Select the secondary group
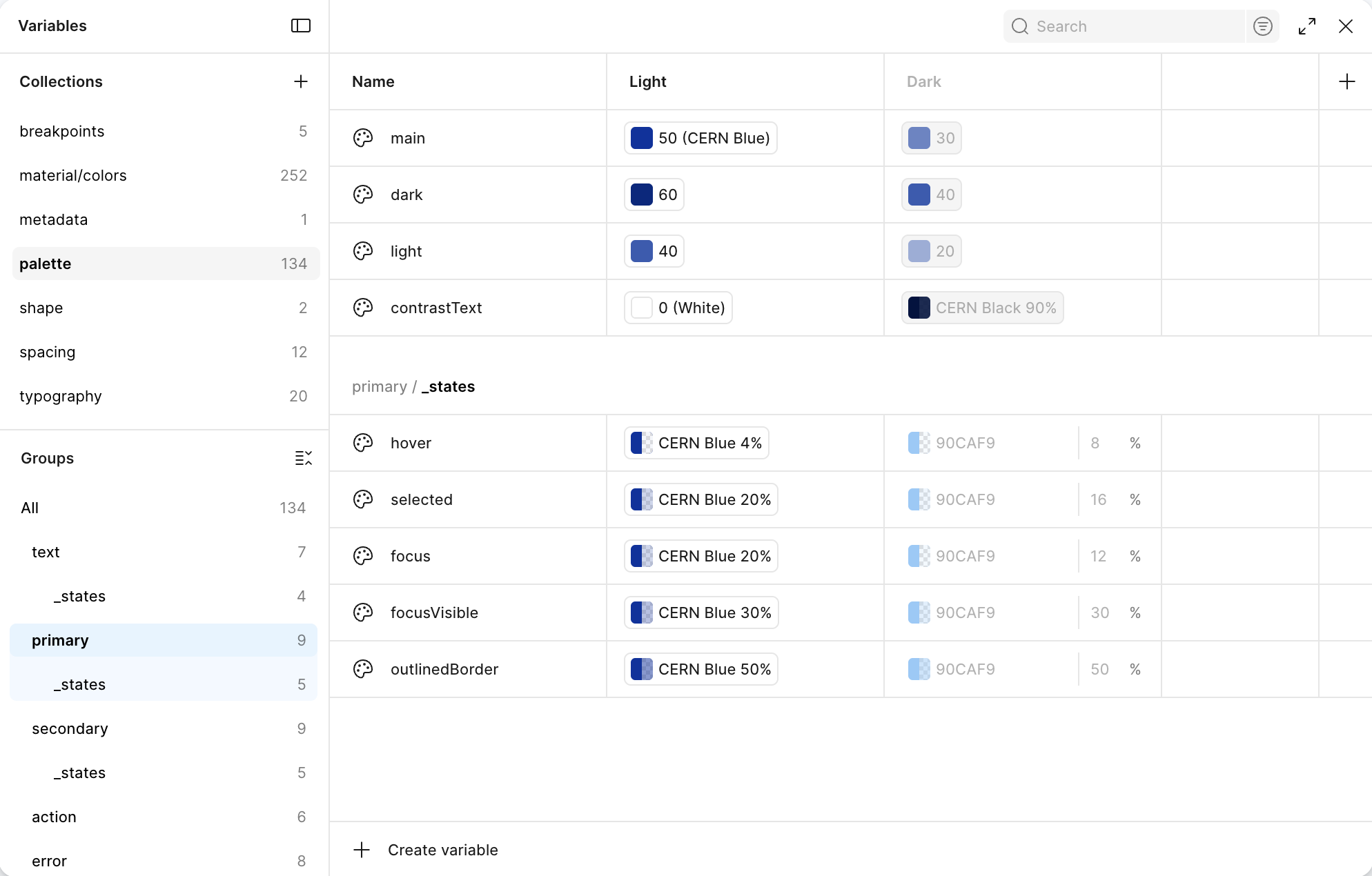This screenshot has height=876, width=1372. click(164, 728)
